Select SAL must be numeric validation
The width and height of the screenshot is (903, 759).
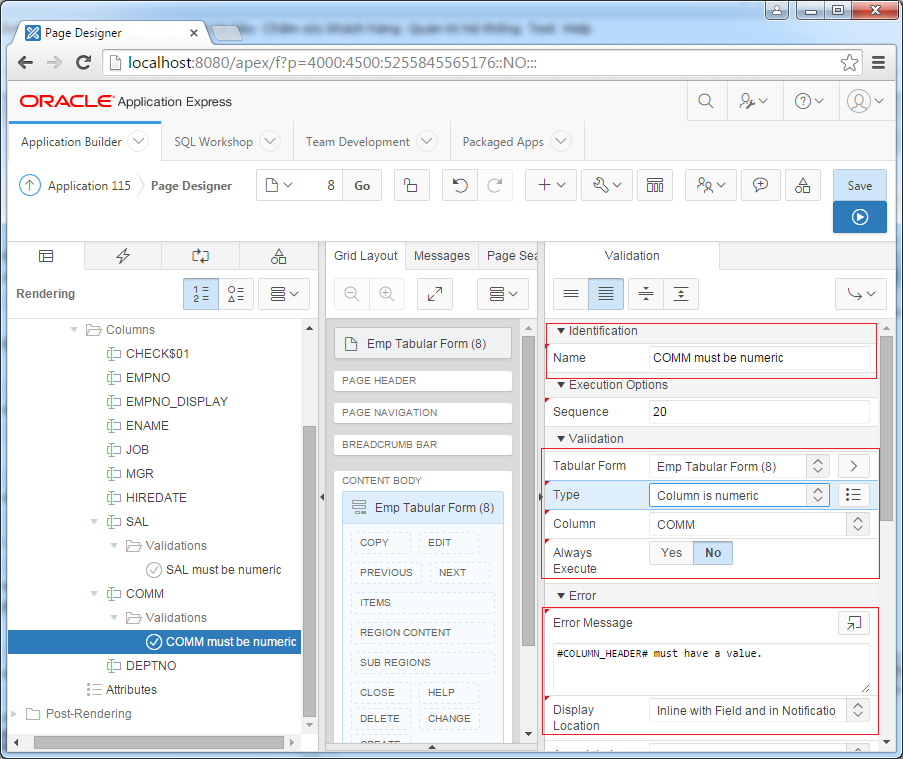click(223, 570)
